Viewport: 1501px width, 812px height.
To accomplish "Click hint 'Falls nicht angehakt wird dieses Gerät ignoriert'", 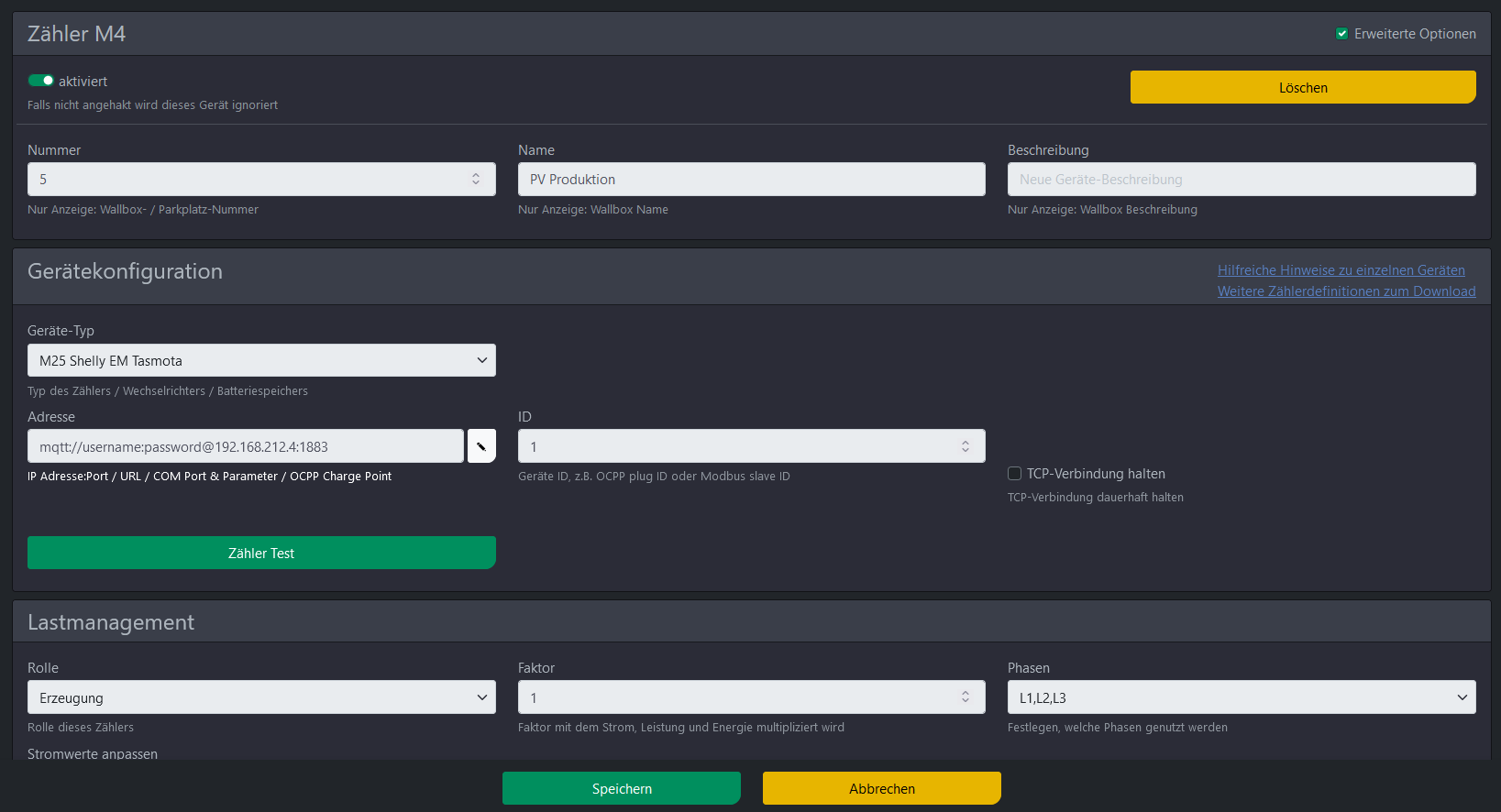I will click(152, 105).
